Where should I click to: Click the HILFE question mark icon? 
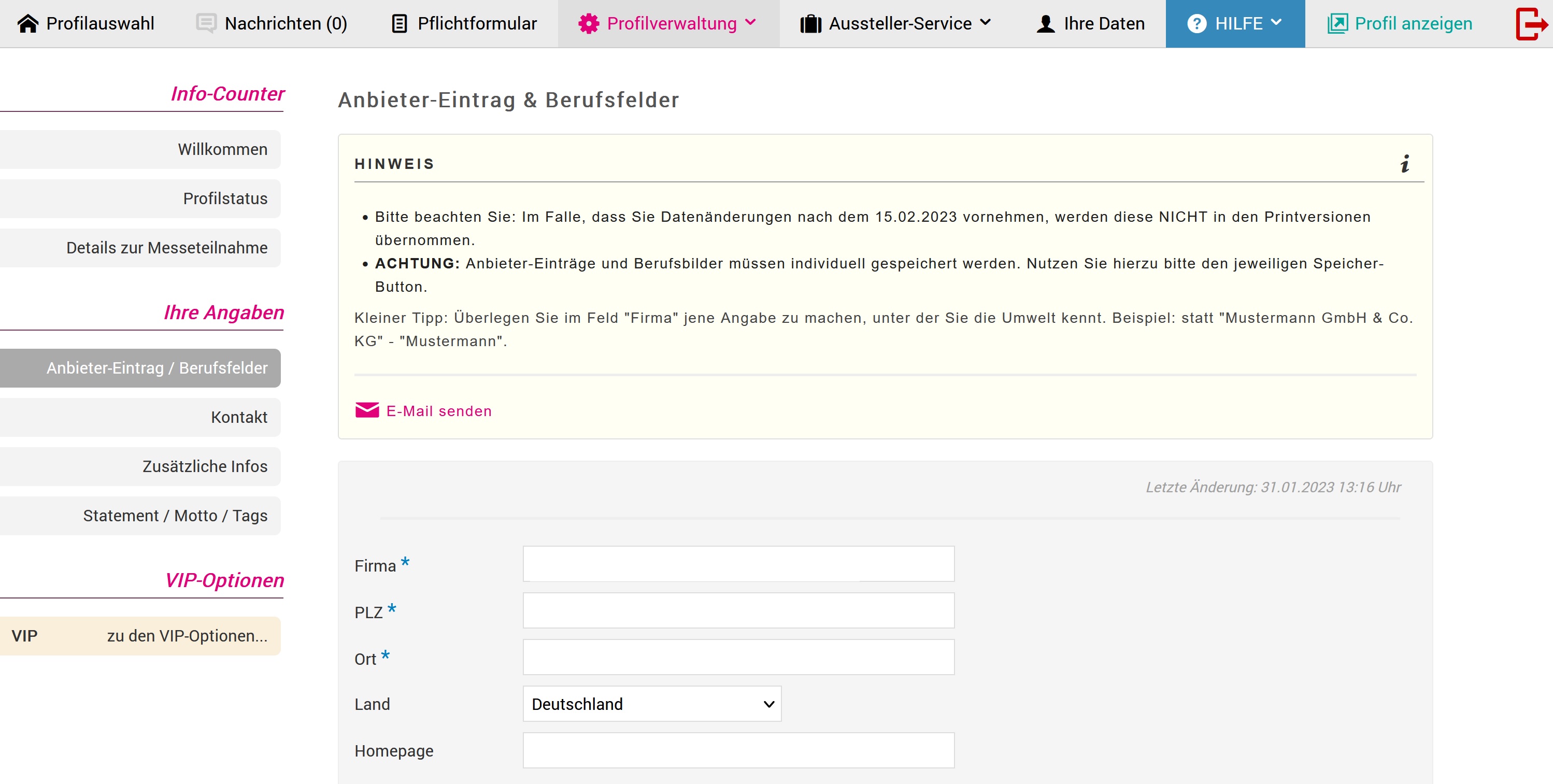(x=1196, y=23)
